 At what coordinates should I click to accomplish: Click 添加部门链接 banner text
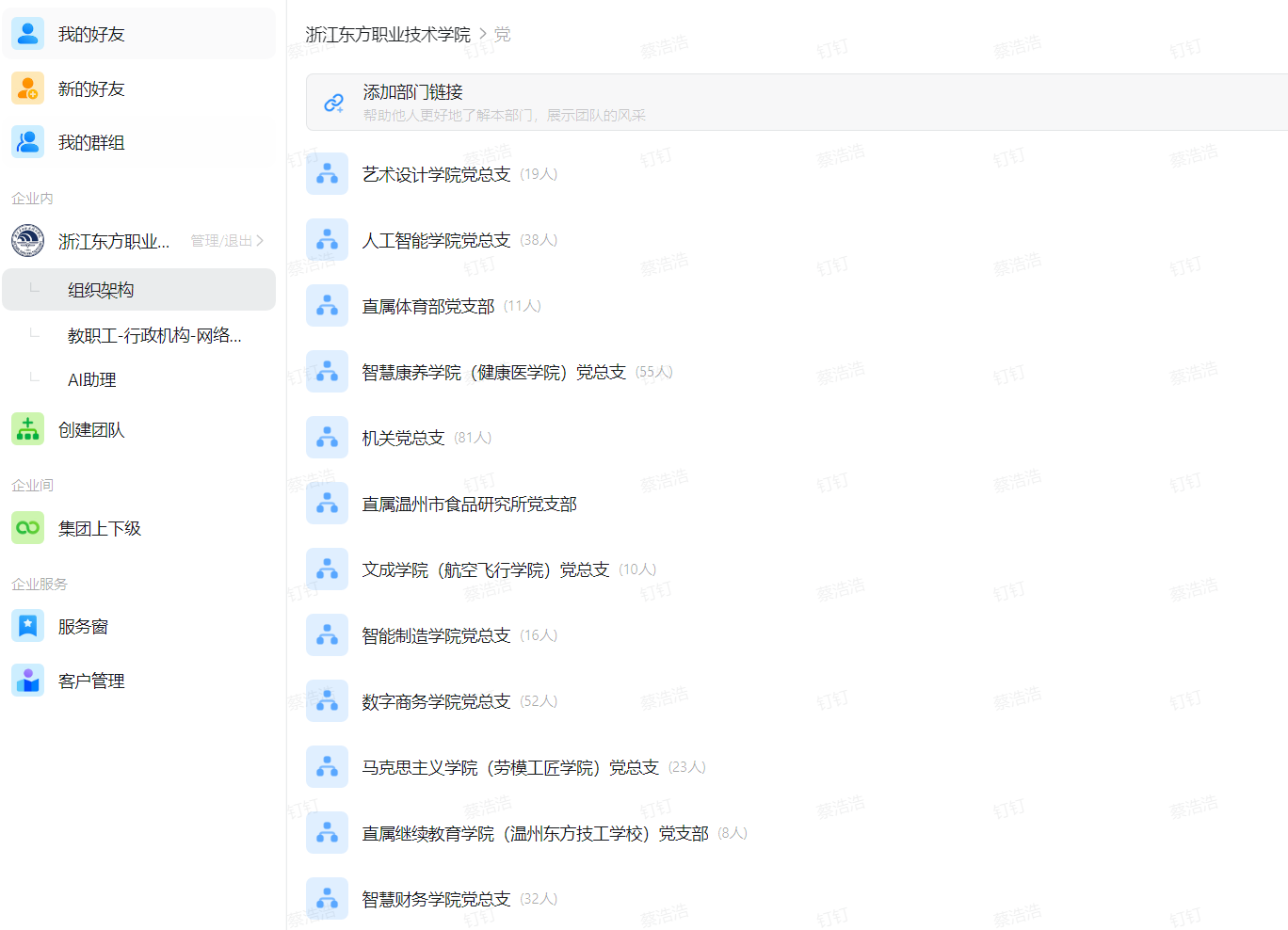coord(412,92)
